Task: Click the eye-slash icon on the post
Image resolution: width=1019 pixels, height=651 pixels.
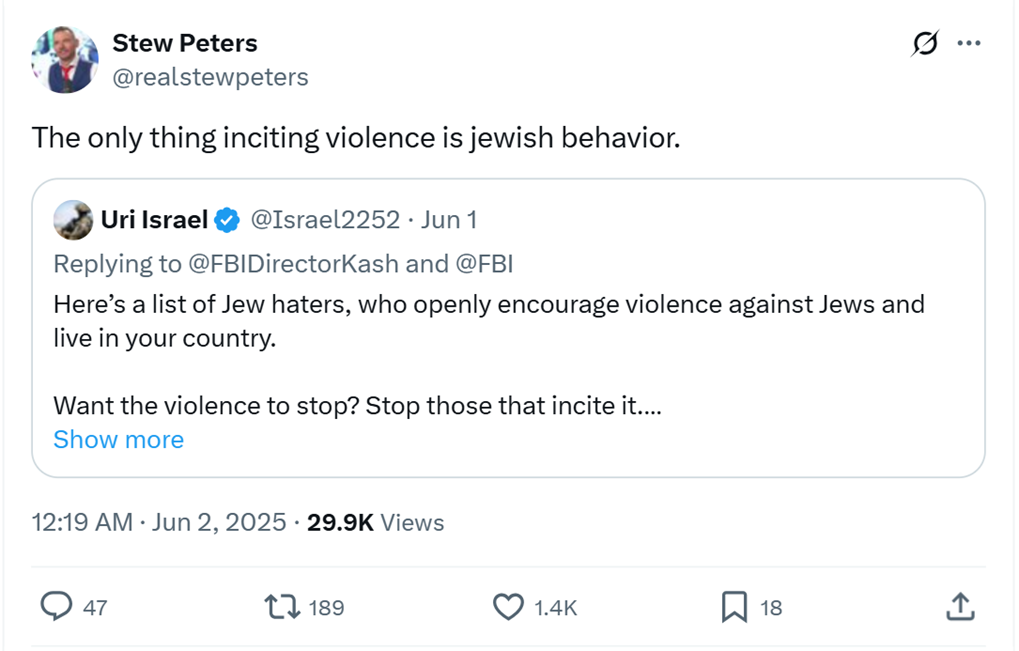Action: click(925, 43)
